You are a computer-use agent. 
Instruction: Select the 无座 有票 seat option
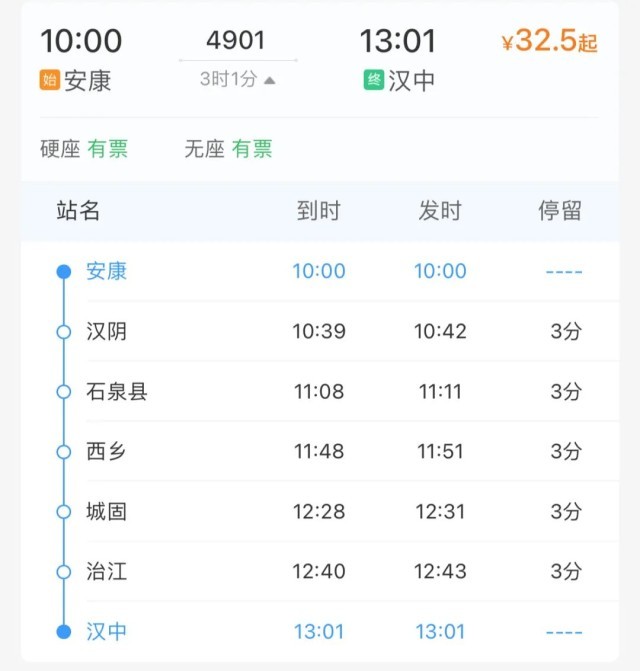tap(228, 149)
